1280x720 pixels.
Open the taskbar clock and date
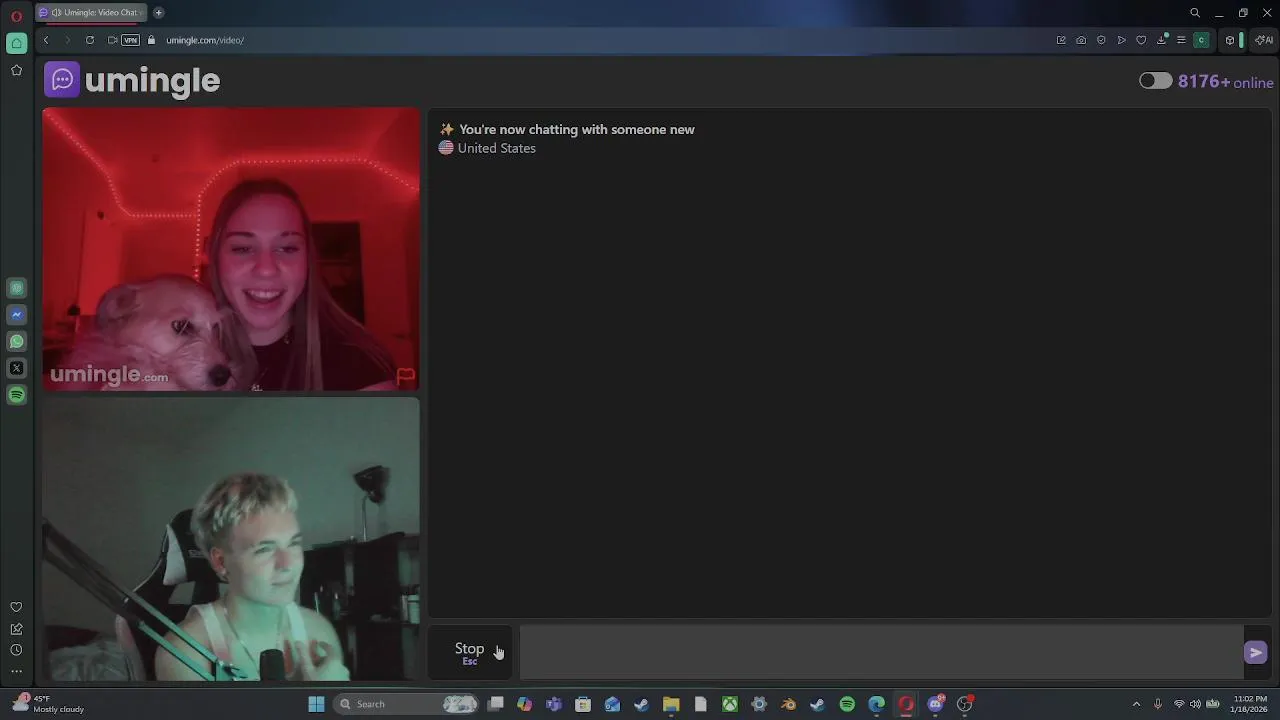point(1250,704)
